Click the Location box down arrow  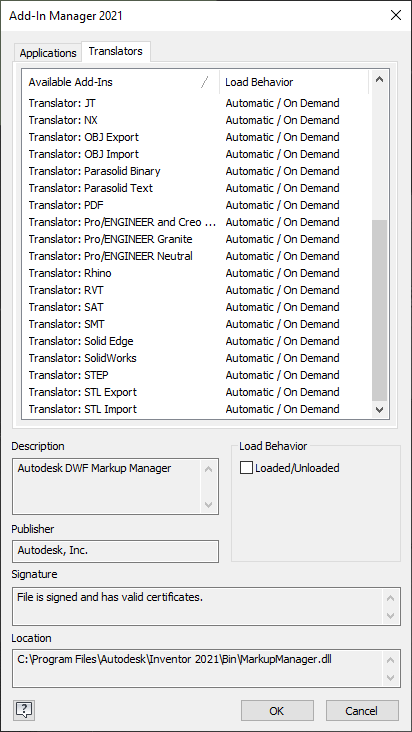click(391, 677)
